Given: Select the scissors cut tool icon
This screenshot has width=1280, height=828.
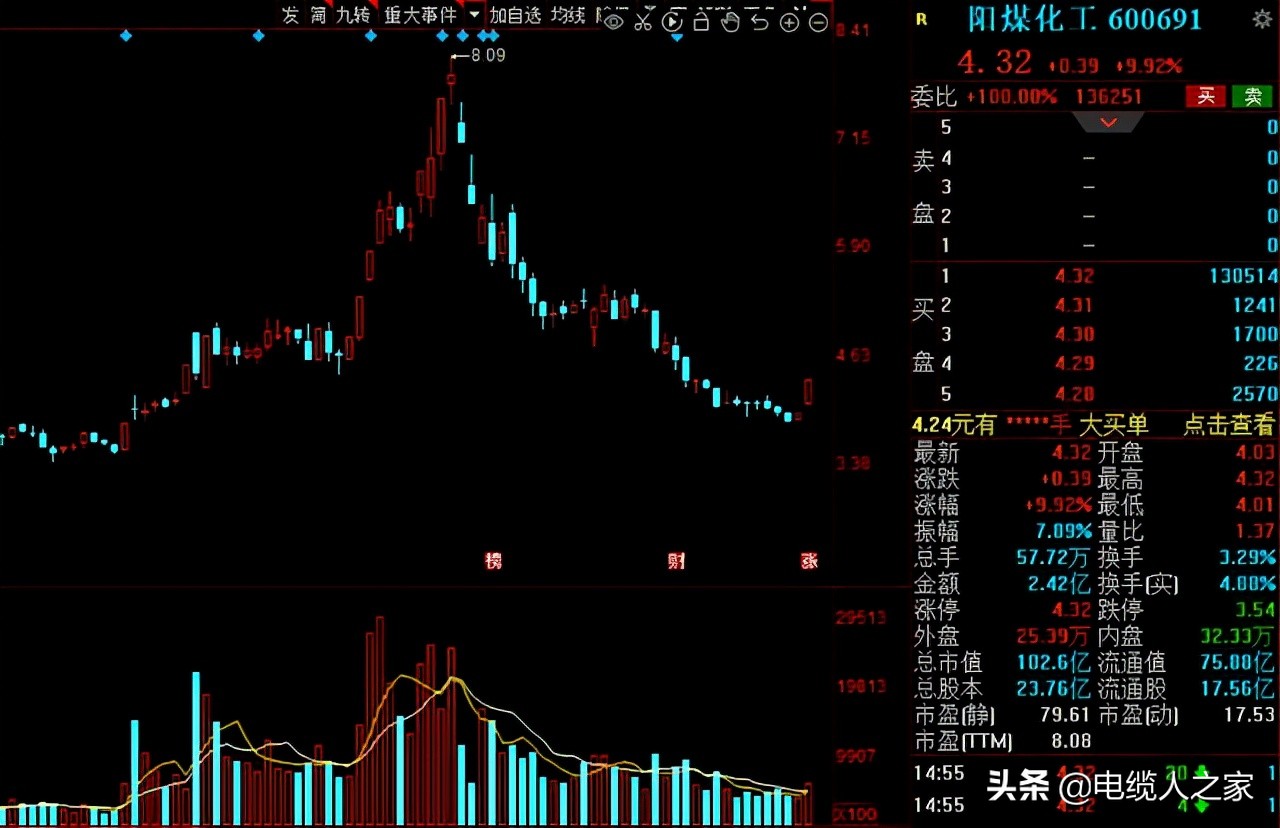Looking at the screenshot, I should [x=643, y=21].
